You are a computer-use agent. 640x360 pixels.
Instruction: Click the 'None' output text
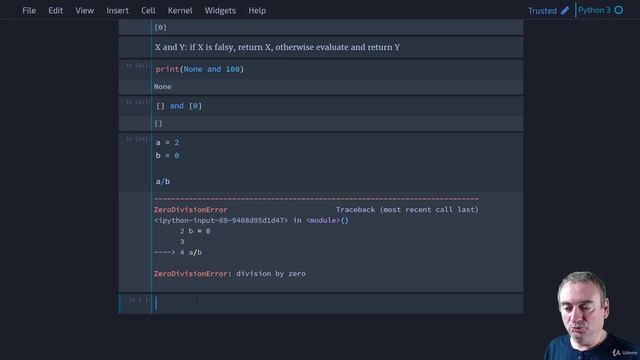coord(162,87)
